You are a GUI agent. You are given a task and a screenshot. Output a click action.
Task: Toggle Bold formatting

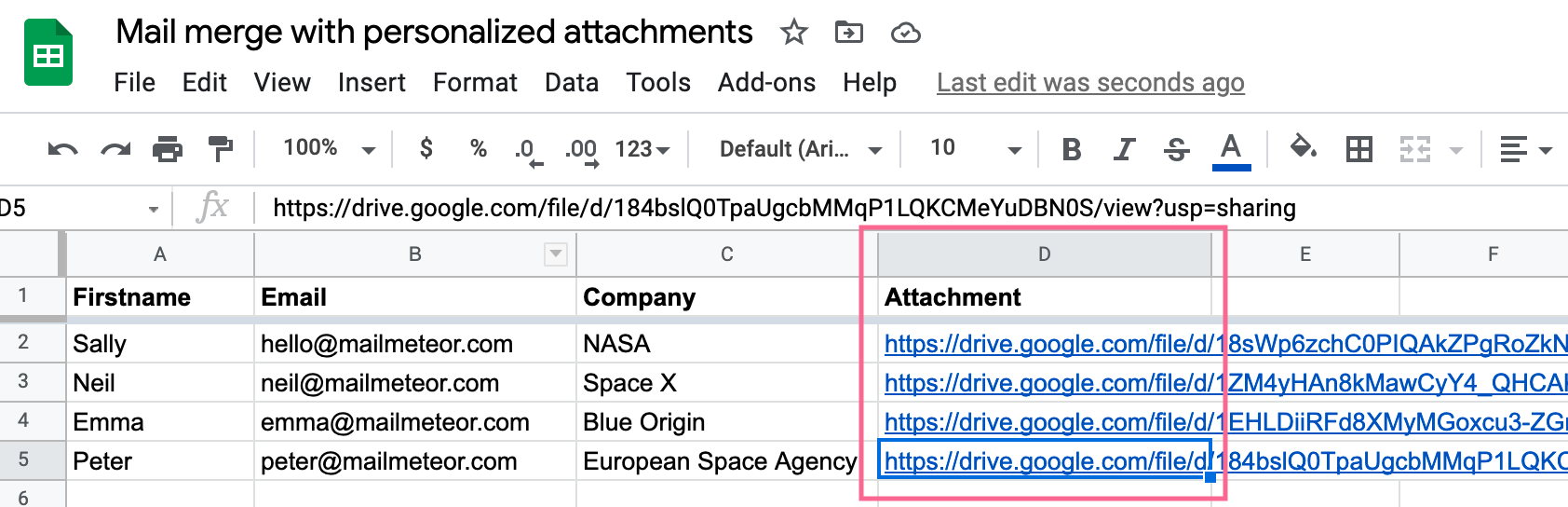1072,149
